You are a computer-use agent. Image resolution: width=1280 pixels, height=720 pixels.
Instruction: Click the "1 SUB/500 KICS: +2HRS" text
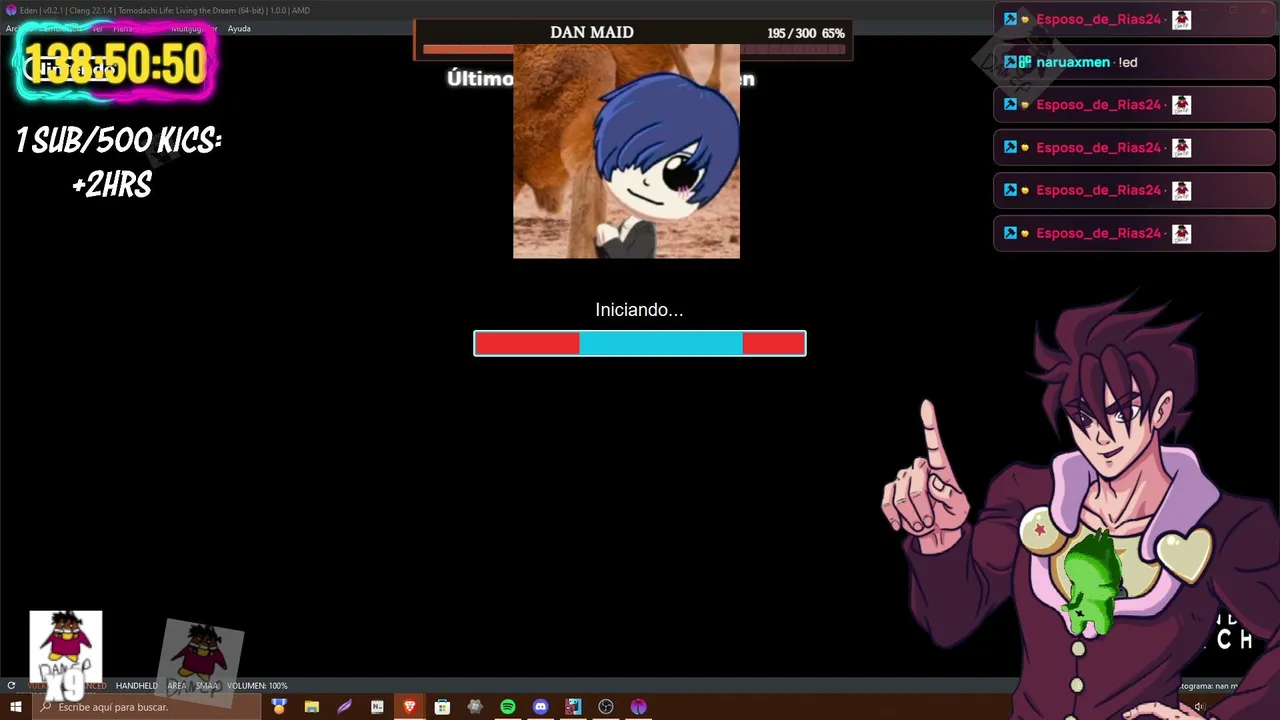118,162
